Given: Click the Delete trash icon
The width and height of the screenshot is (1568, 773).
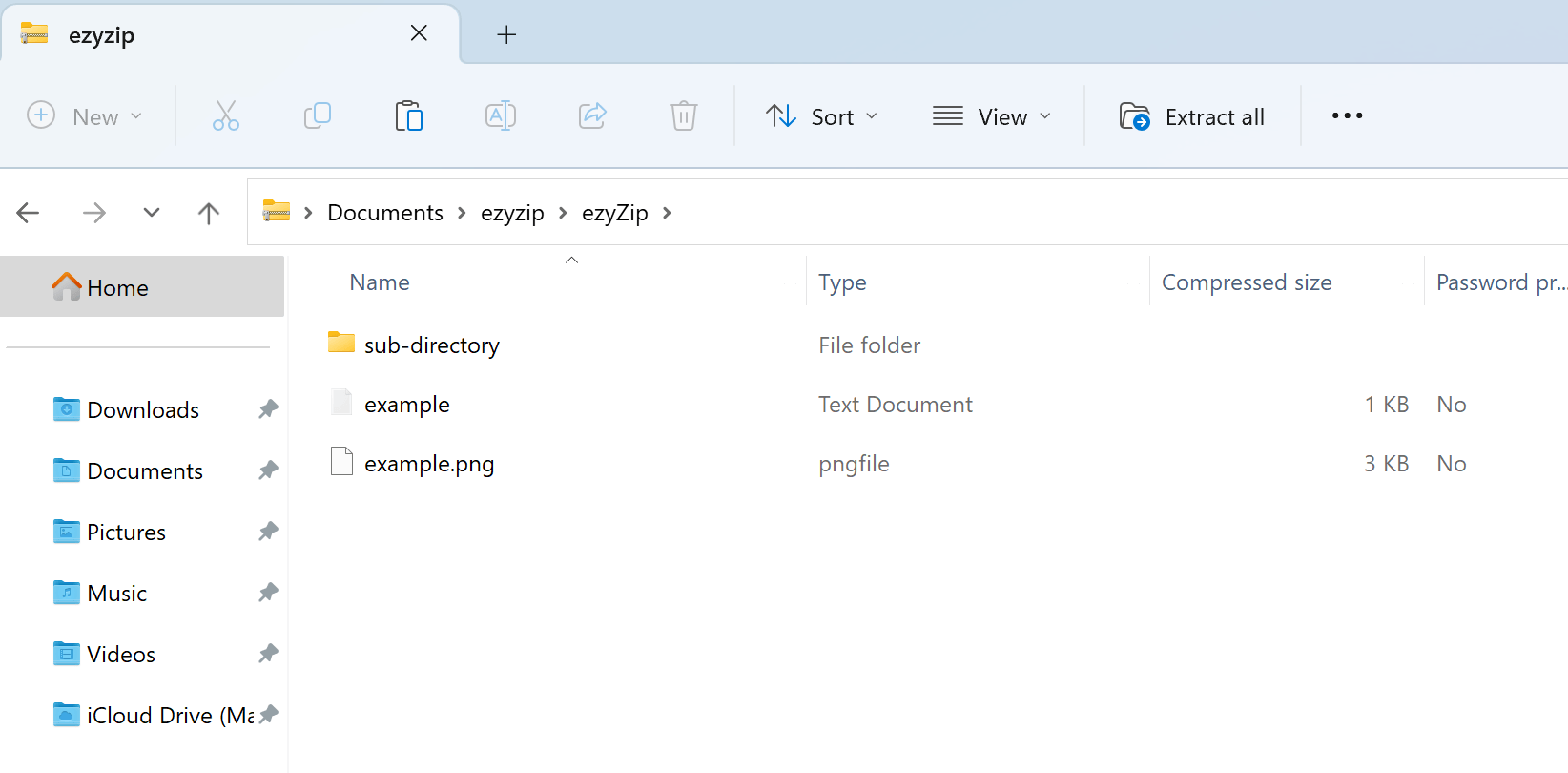Looking at the screenshot, I should click(x=684, y=116).
